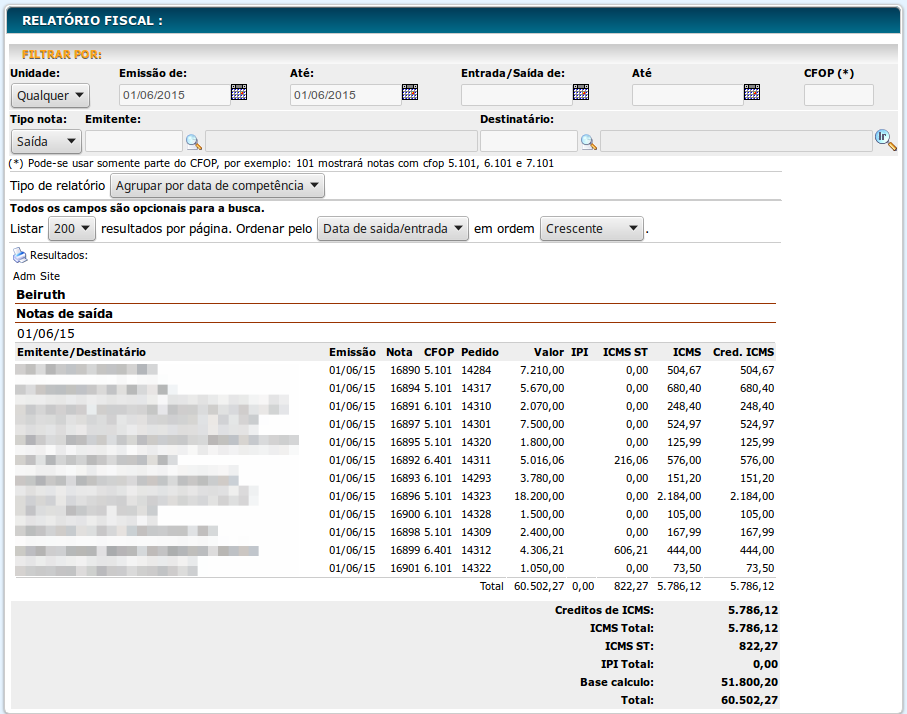Select the Crescente order dropdown
This screenshot has height=714, width=907.
[592, 229]
